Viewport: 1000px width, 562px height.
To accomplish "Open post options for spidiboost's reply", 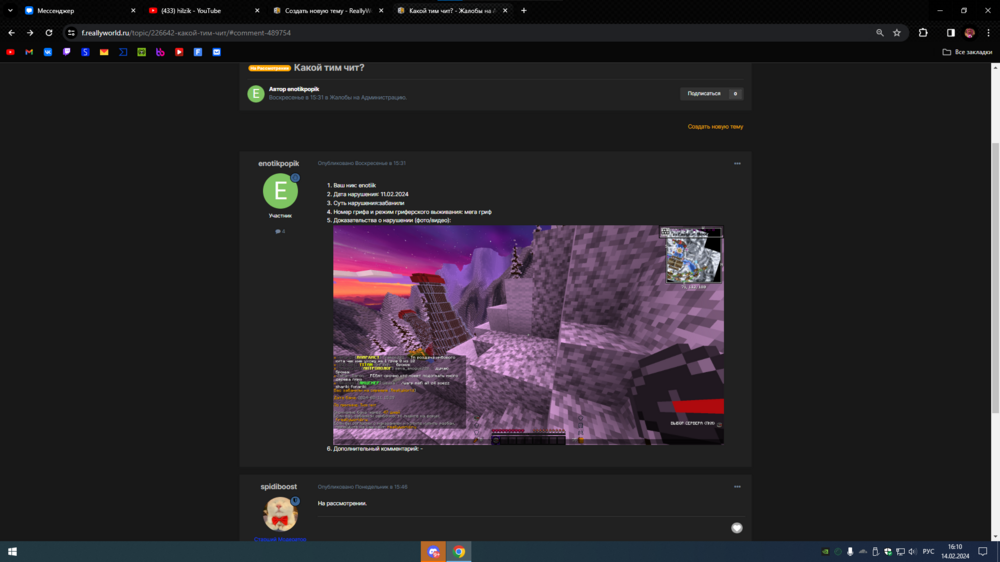I will (737, 487).
